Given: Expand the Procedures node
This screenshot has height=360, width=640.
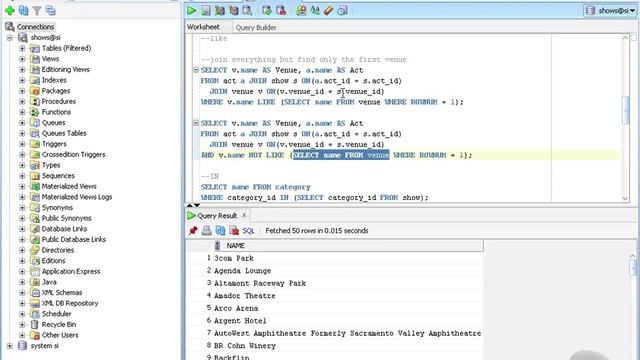Looking at the screenshot, I should (x=22, y=101).
